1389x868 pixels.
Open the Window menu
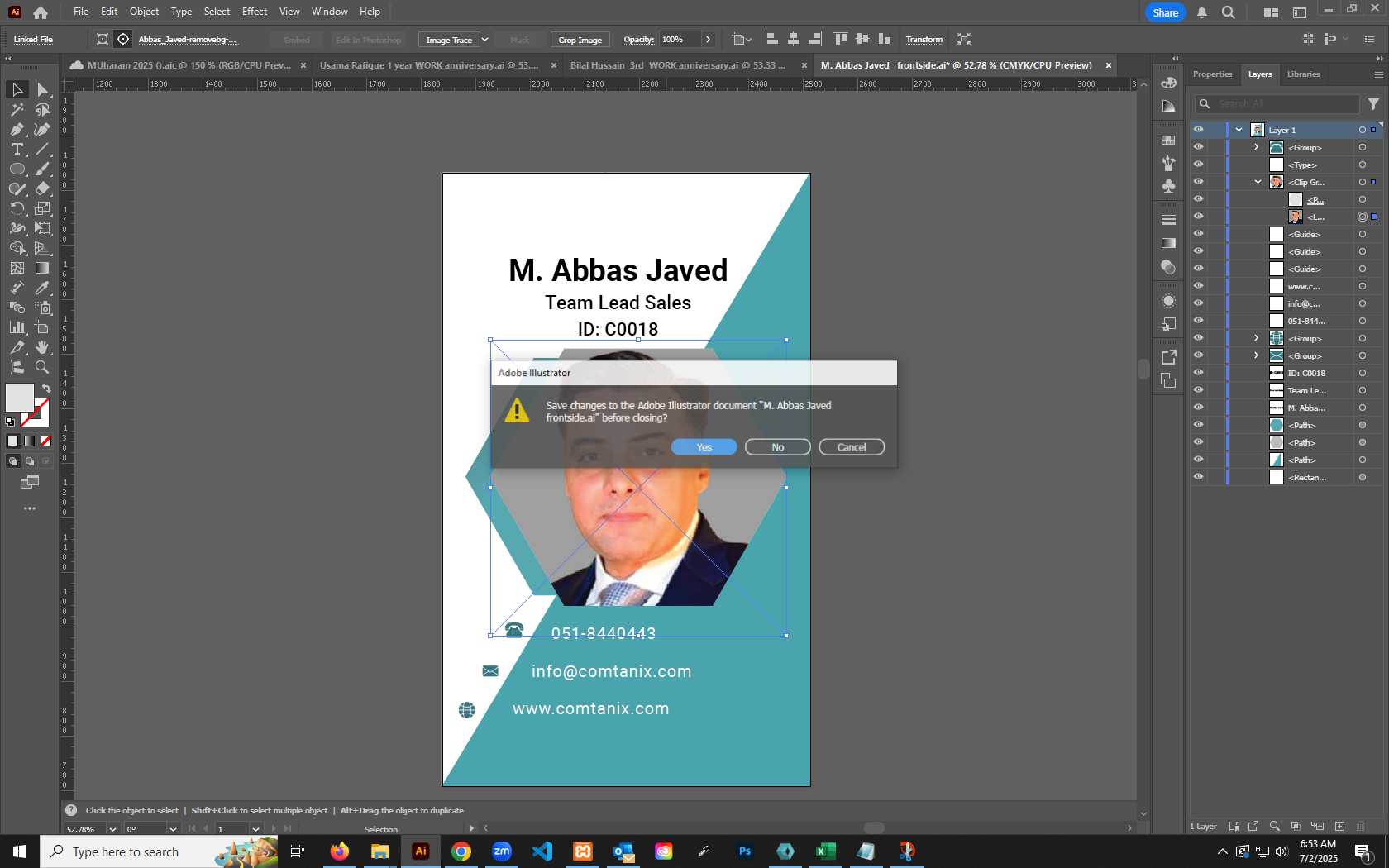tap(329, 12)
